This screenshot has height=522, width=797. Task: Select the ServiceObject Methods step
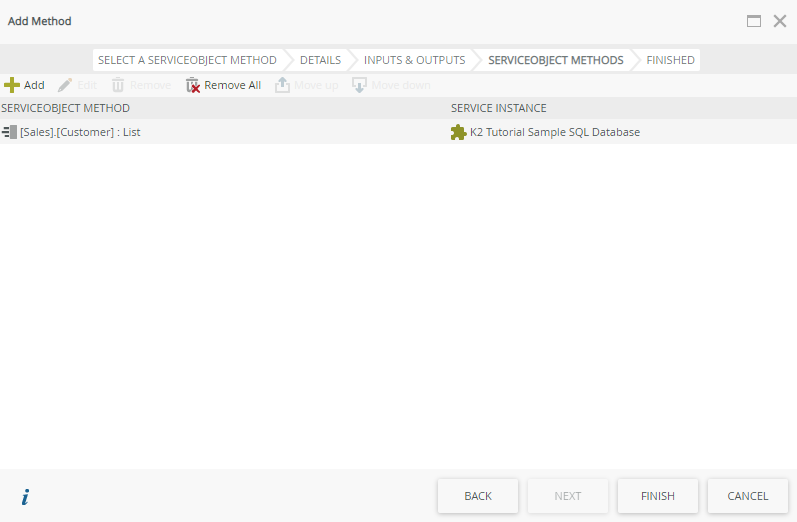(x=556, y=60)
